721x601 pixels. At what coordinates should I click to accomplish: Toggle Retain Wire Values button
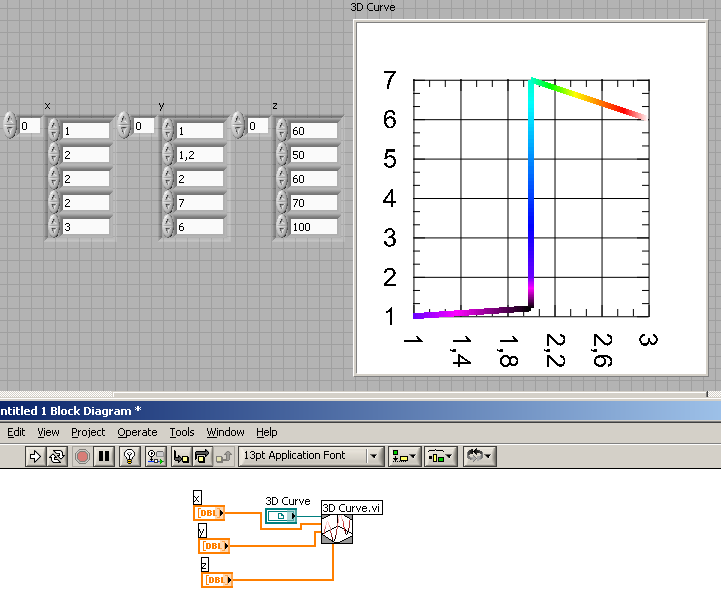pos(155,456)
